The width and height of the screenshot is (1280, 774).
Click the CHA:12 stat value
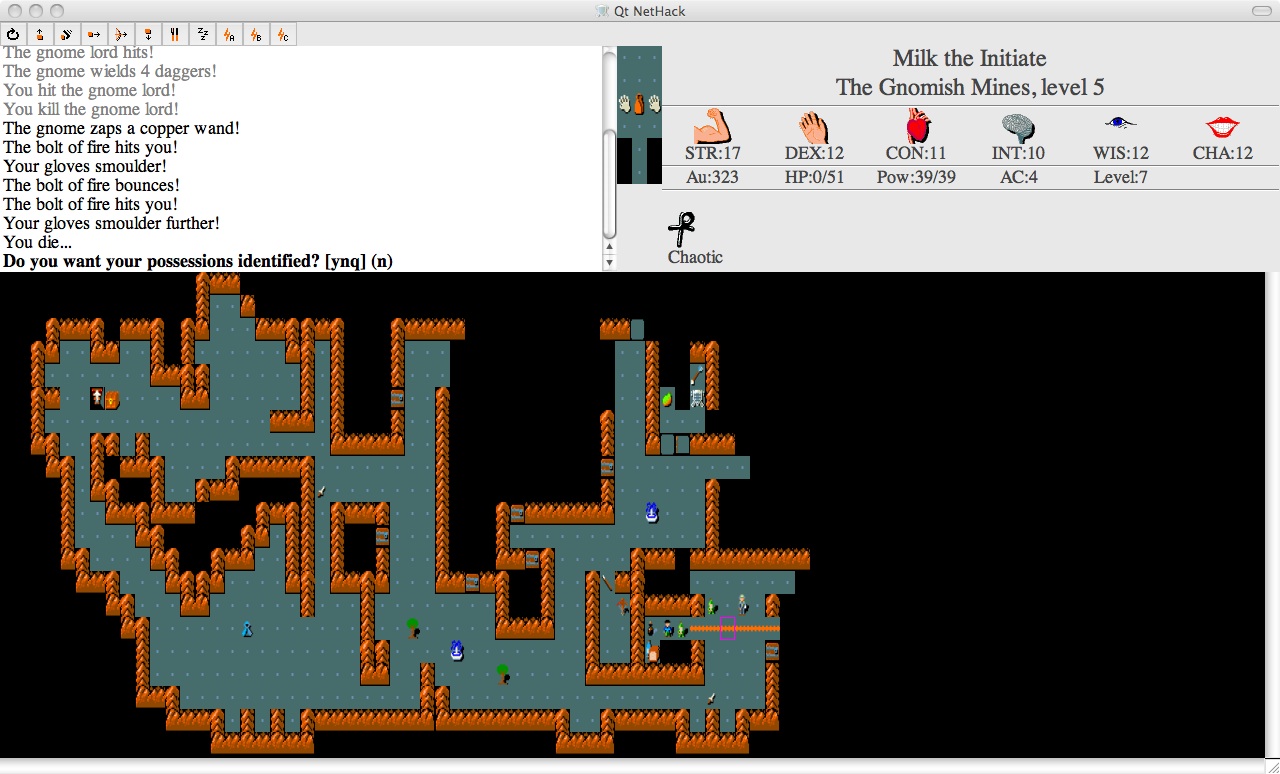point(1223,153)
